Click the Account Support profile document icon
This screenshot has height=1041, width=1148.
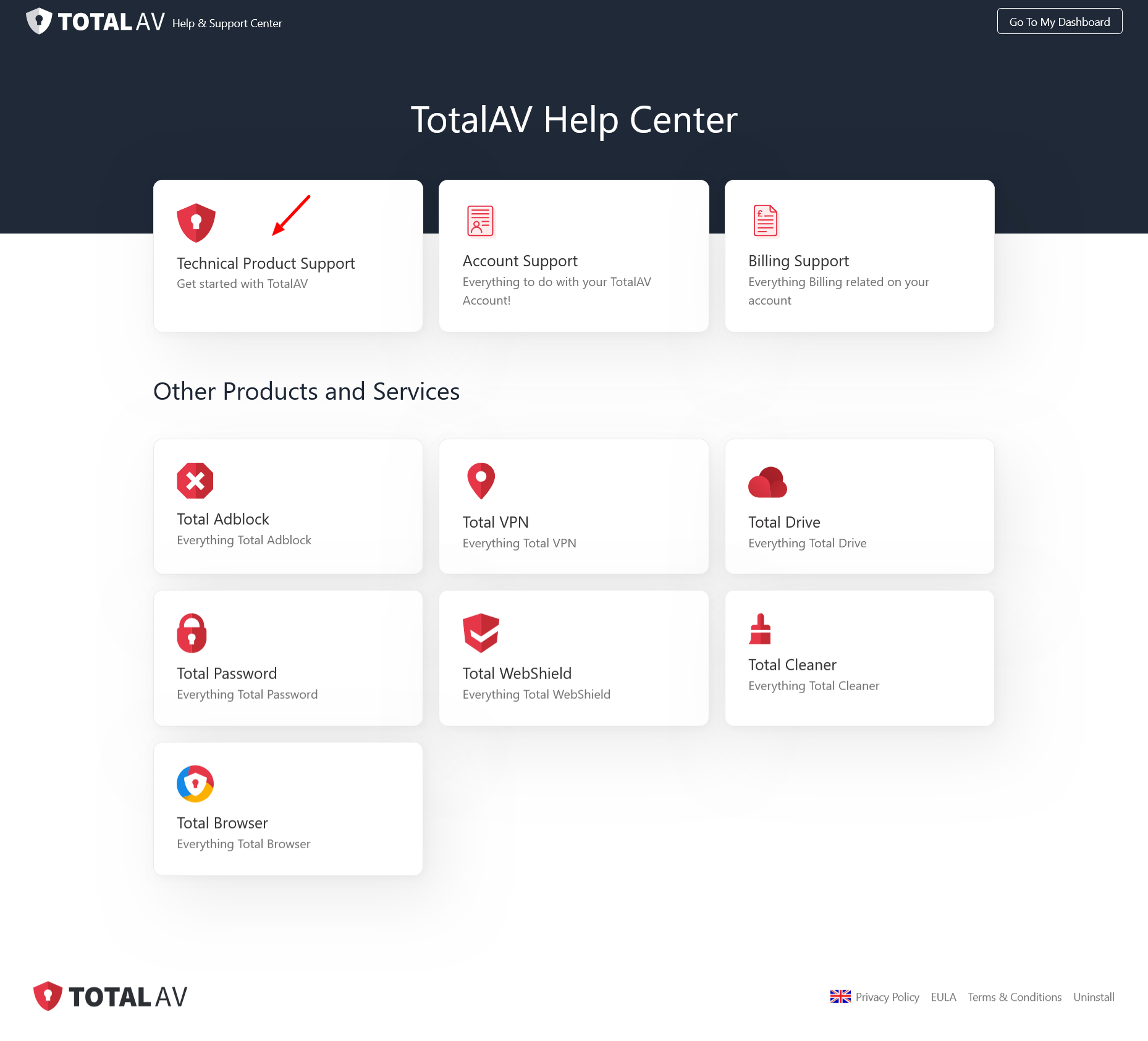480,221
